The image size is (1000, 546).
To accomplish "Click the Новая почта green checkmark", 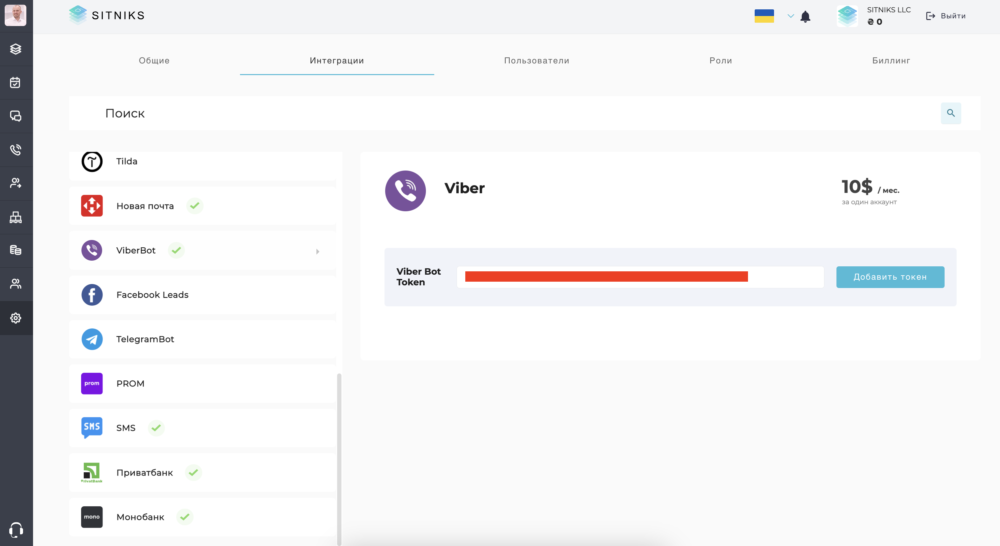I will click(x=195, y=205).
